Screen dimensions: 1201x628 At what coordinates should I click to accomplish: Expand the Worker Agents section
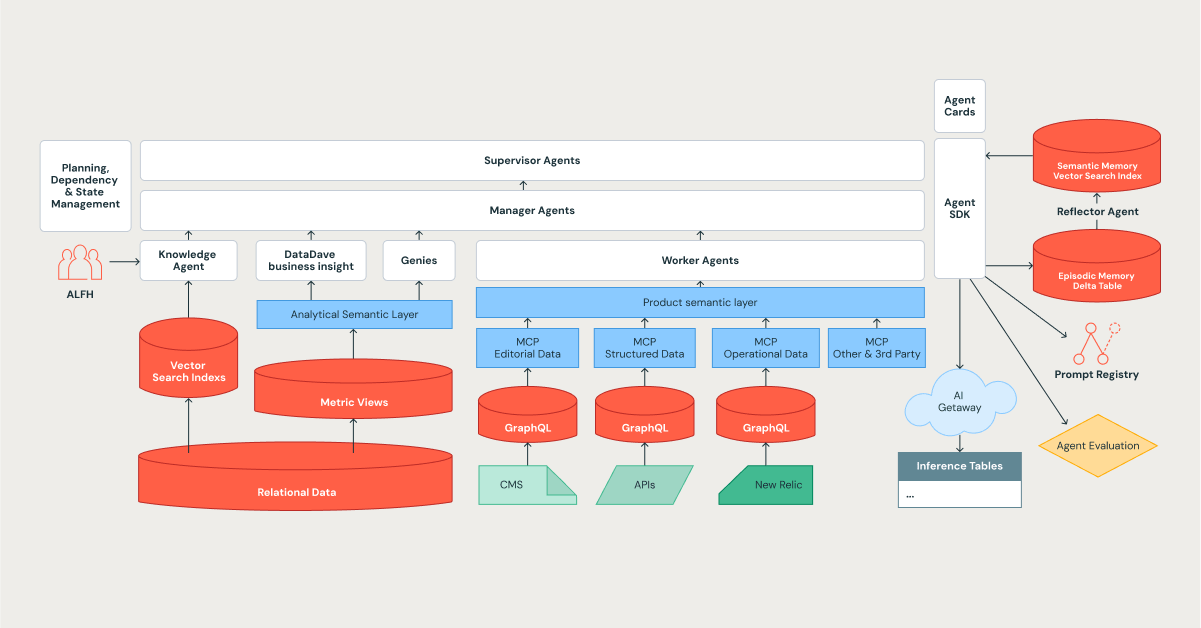700,260
